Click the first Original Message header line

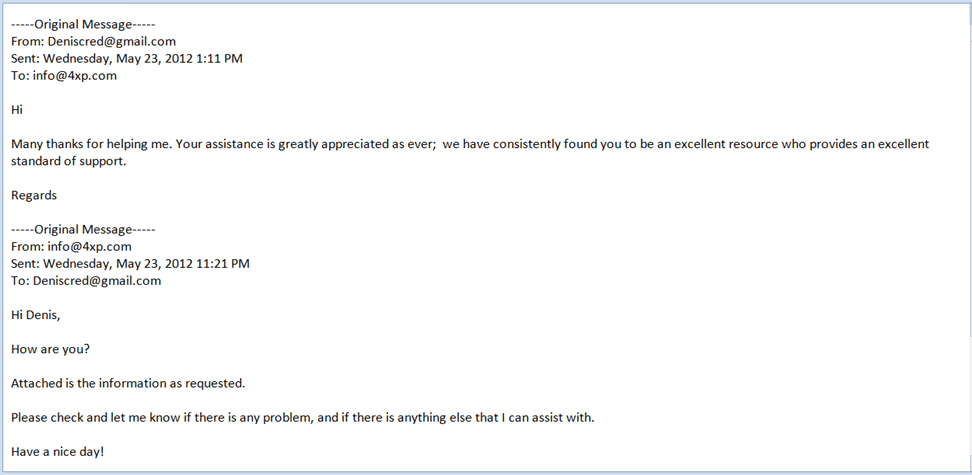point(83,23)
